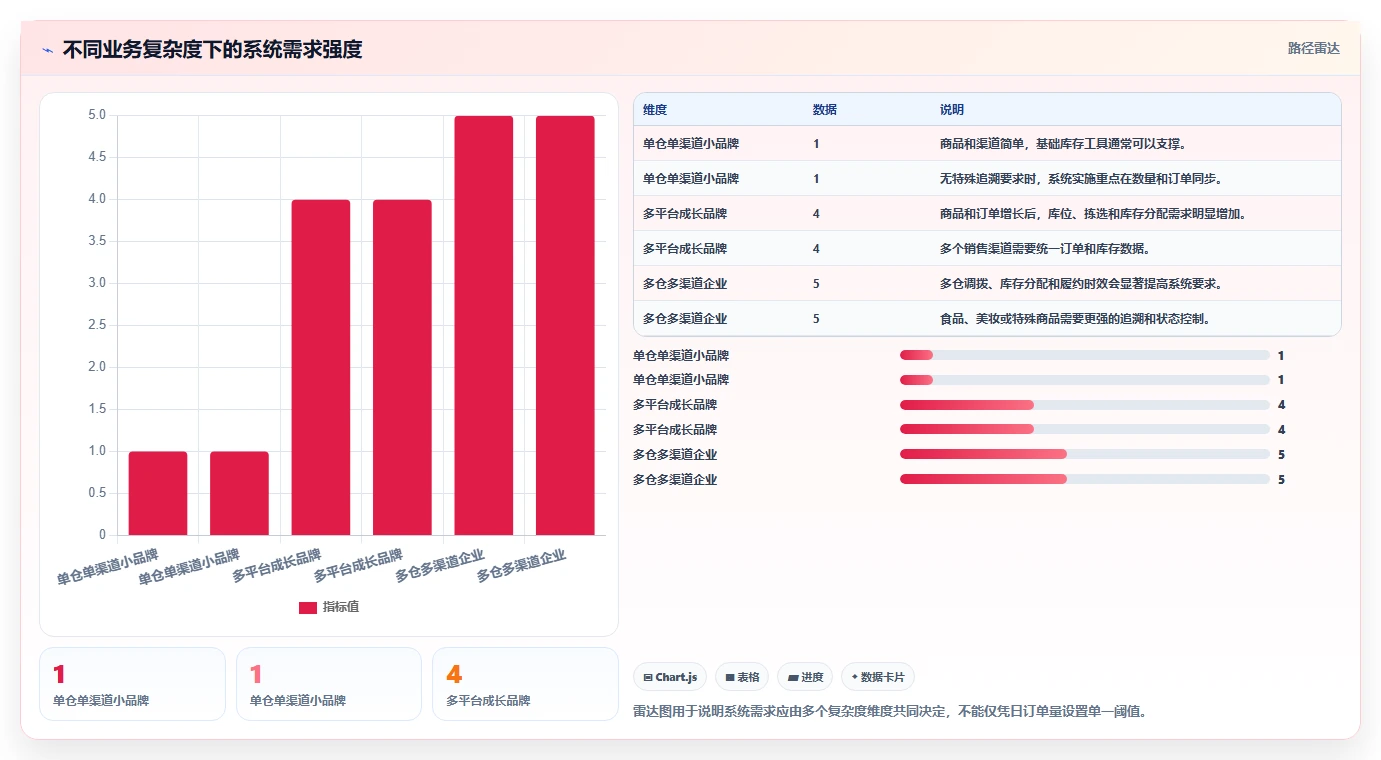Click the 2.5 y-axis label

(97, 325)
